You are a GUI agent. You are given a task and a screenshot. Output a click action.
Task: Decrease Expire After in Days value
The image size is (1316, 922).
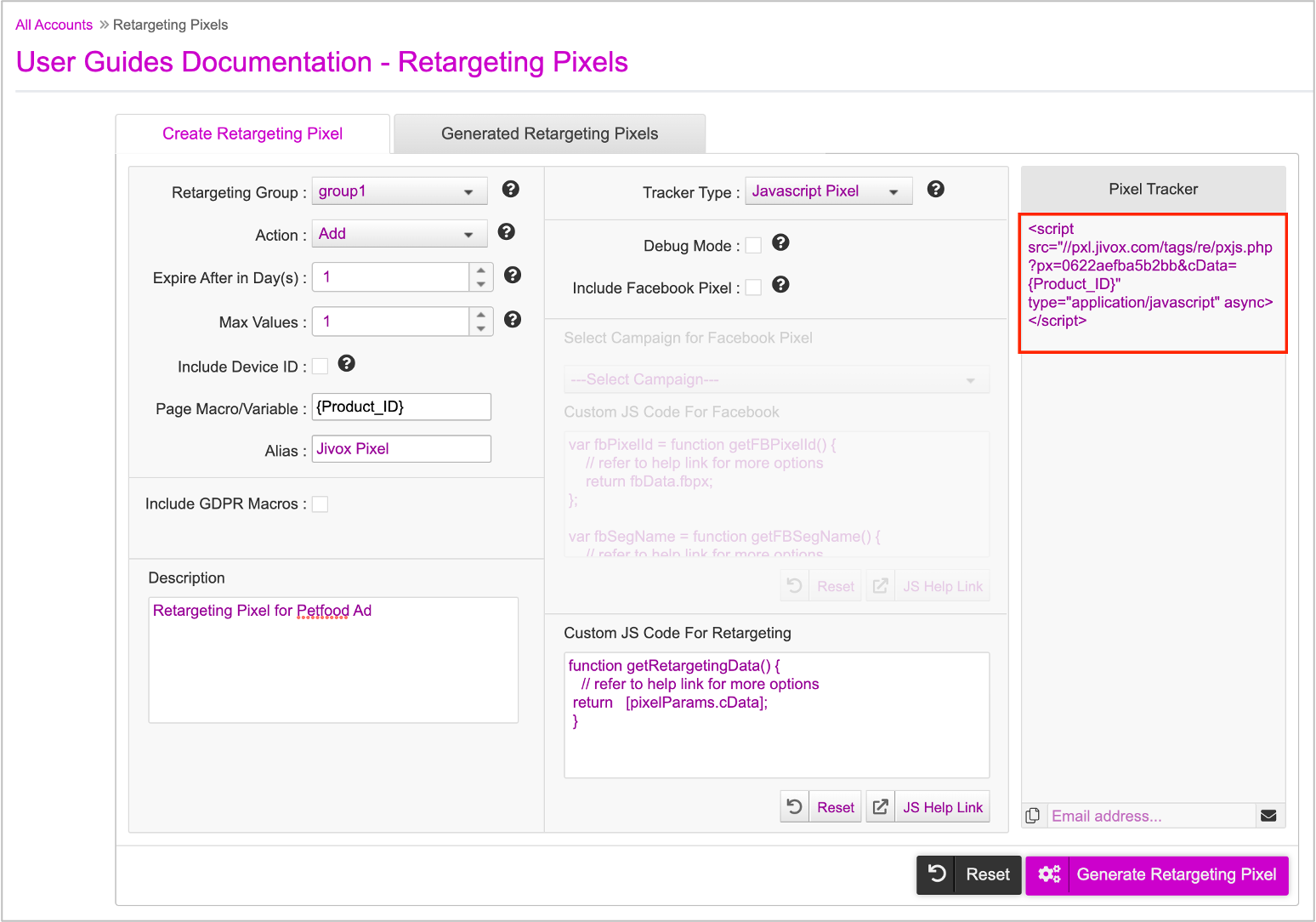481,284
